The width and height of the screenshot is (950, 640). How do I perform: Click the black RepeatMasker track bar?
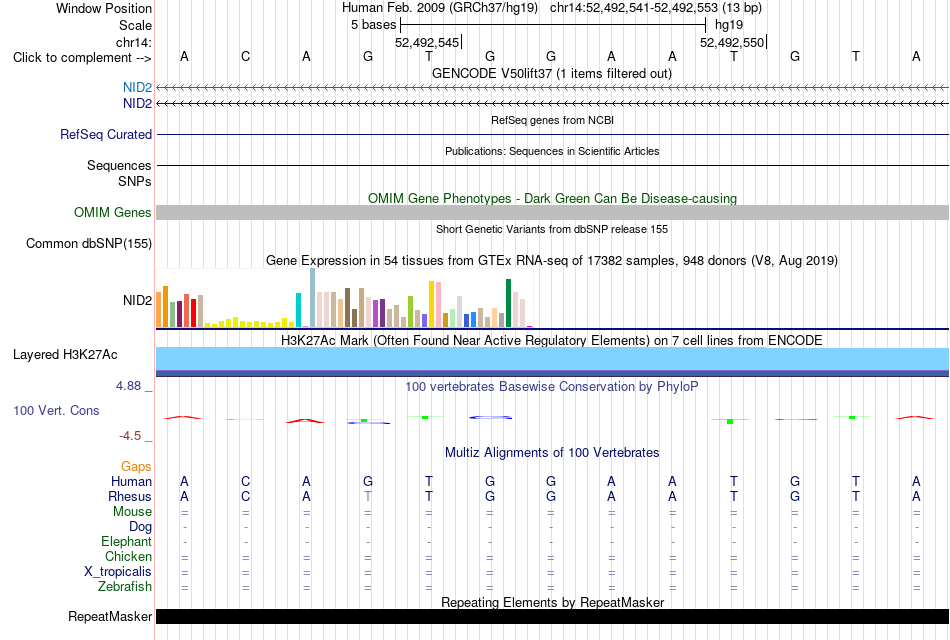point(552,616)
